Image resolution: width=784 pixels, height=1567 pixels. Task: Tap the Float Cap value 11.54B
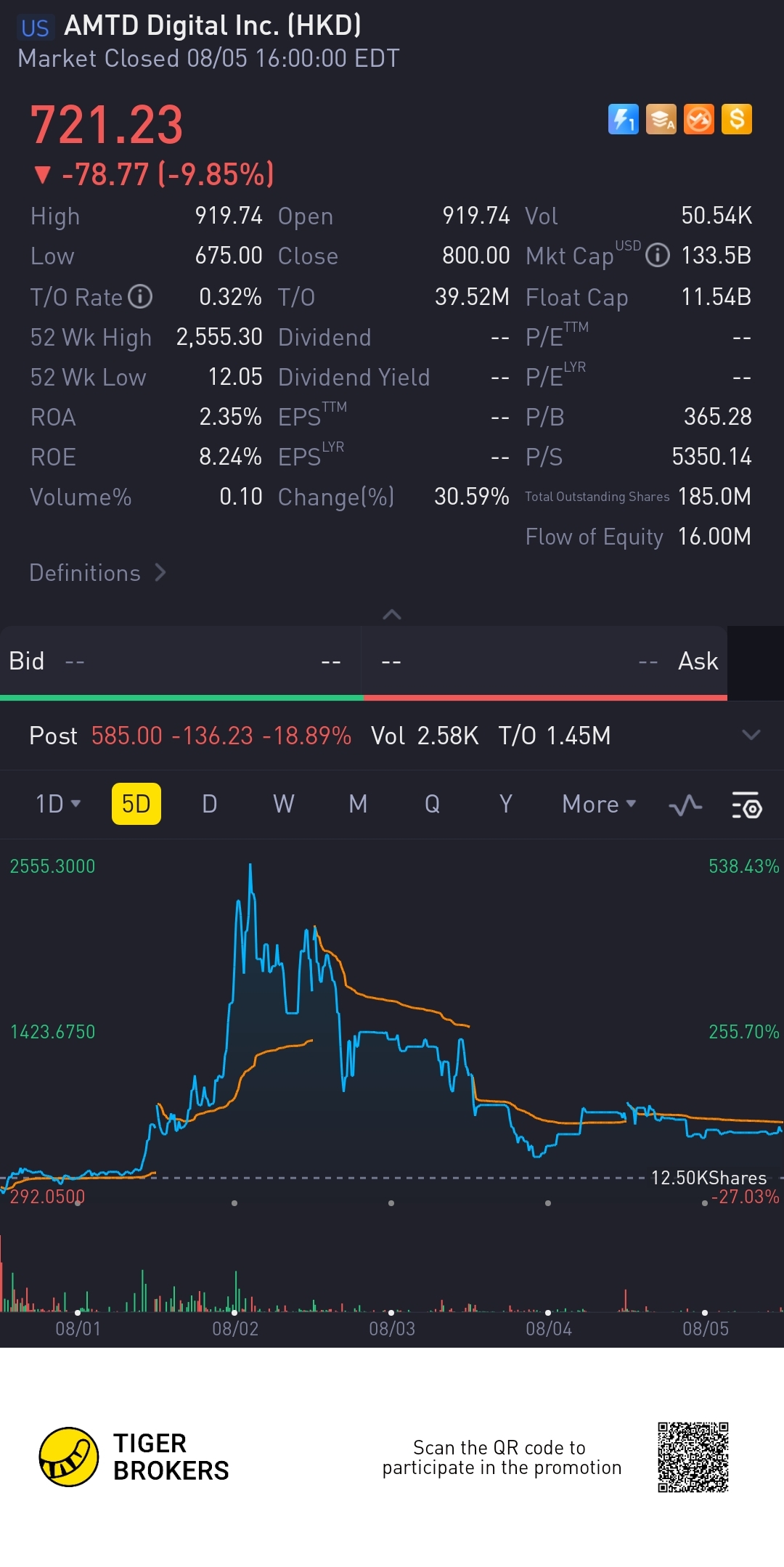(x=716, y=297)
